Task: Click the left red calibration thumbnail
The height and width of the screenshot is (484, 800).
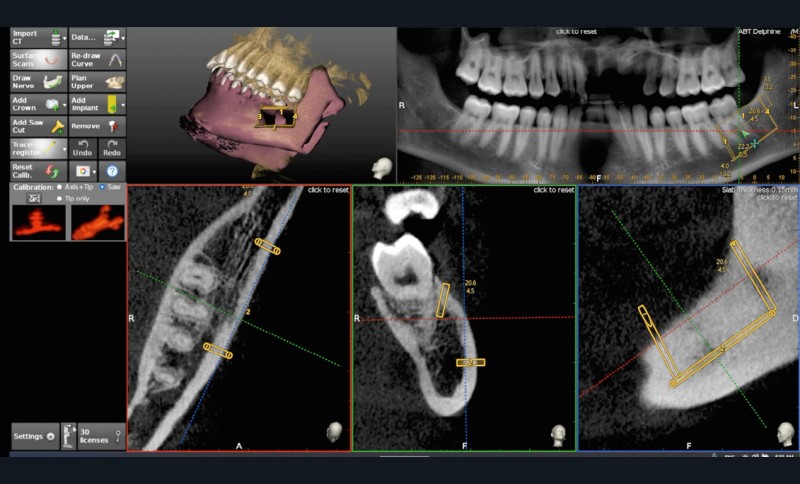Action: 38,222
